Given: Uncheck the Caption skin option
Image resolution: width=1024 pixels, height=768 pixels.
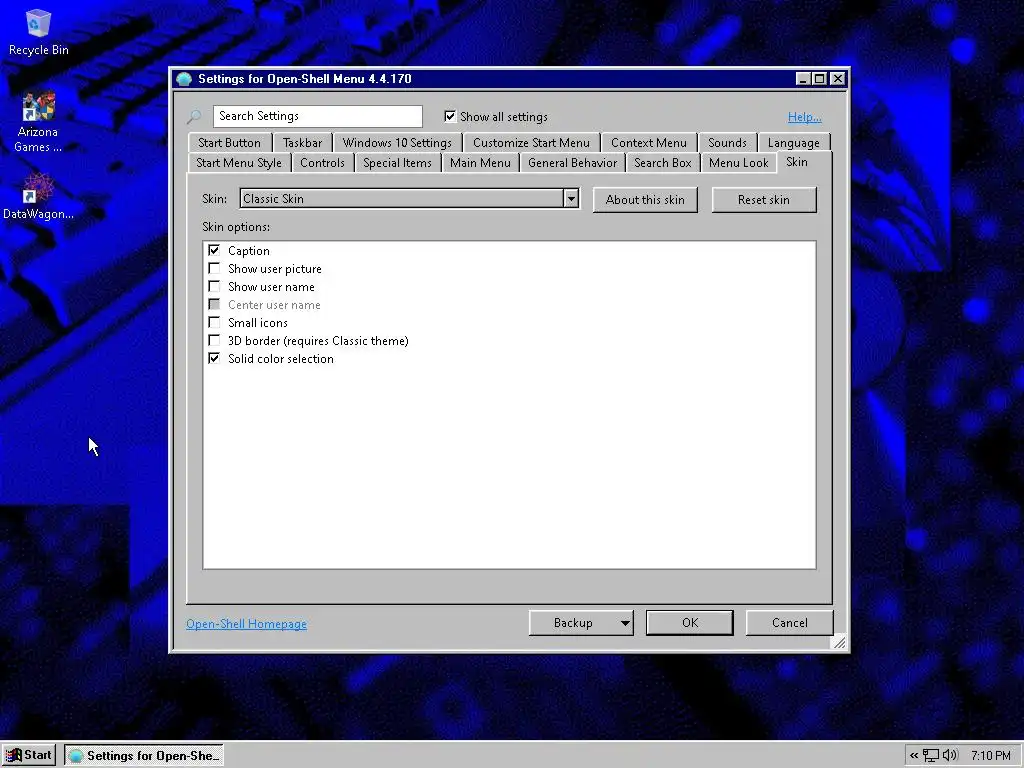Looking at the screenshot, I should coord(214,250).
